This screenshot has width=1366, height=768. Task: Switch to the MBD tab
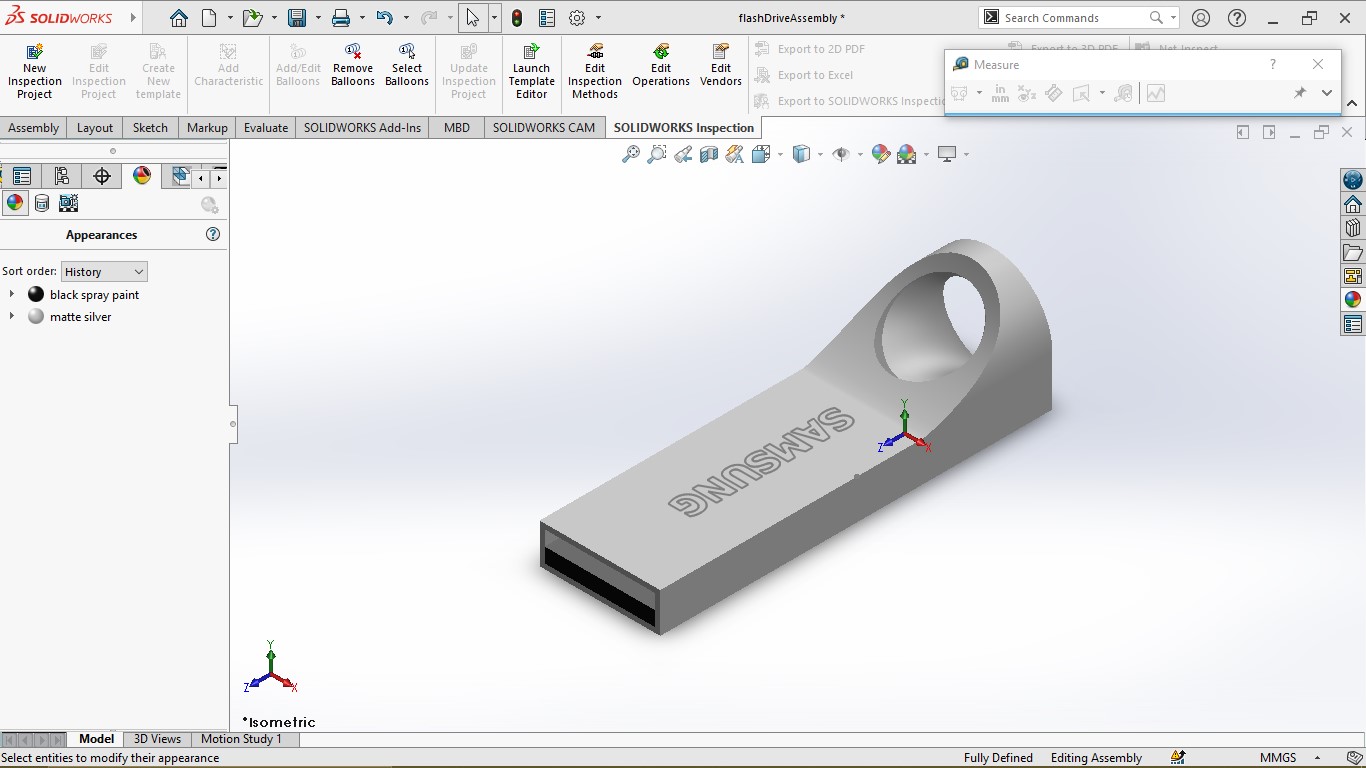(457, 128)
